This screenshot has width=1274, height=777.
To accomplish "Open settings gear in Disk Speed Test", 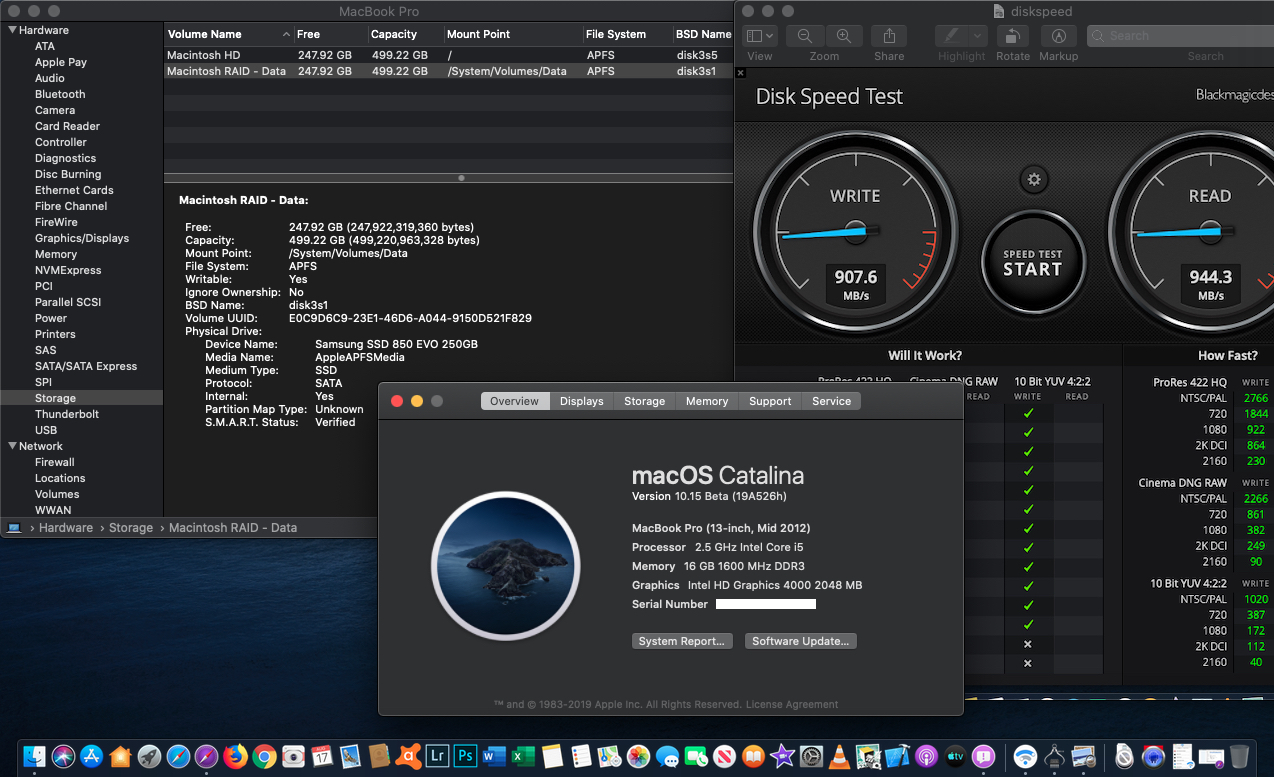I will coord(1033,180).
